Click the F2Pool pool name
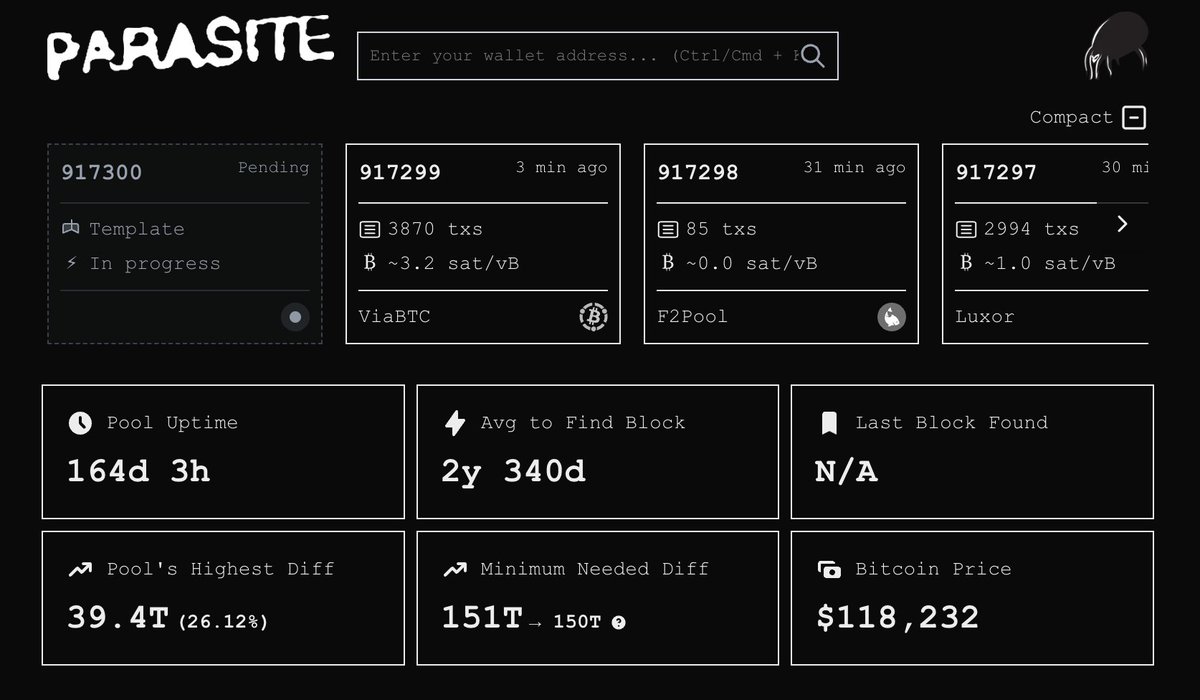This screenshot has width=1200, height=700. click(692, 317)
